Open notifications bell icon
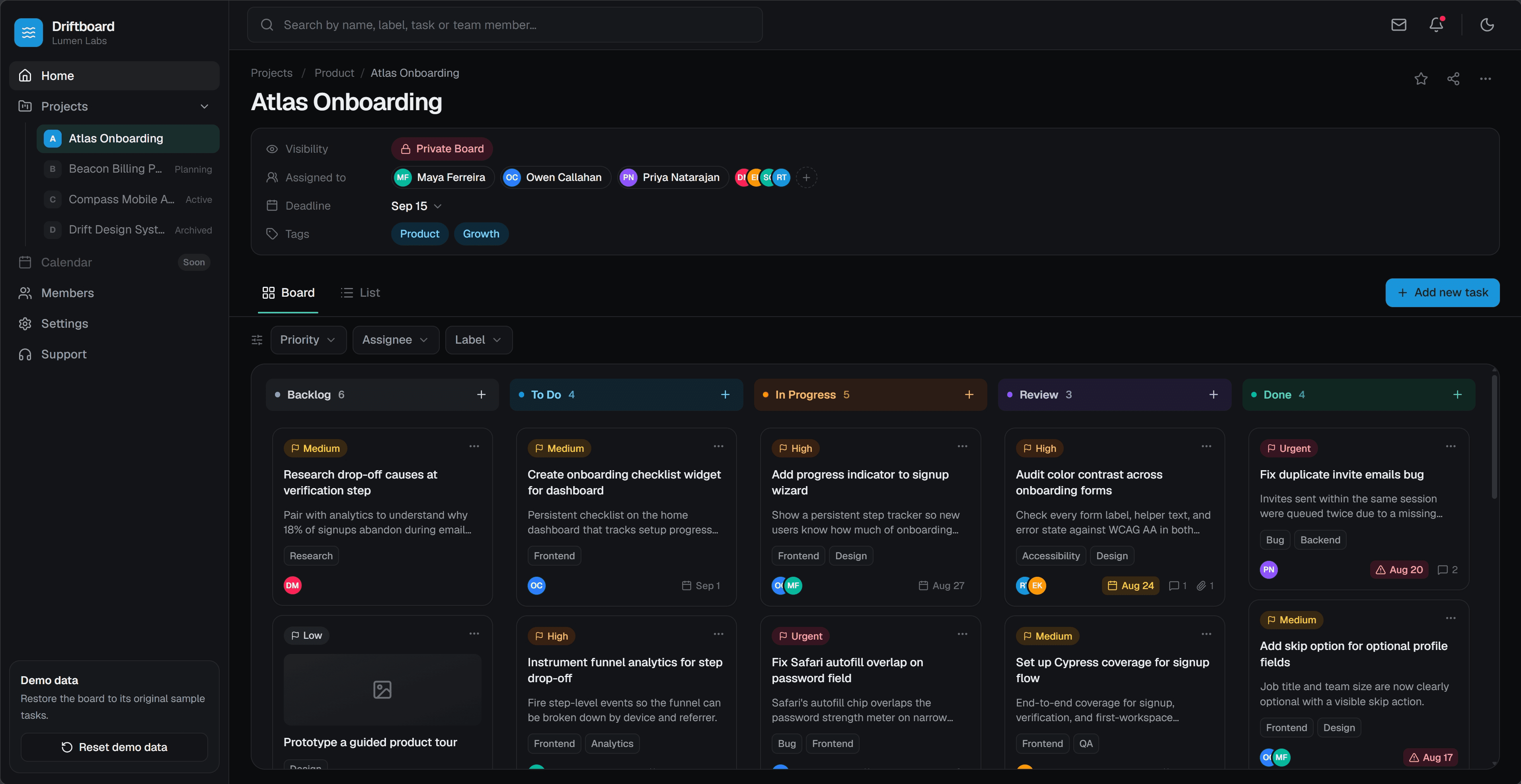Image resolution: width=1521 pixels, height=784 pixels. coord(1436,25)
